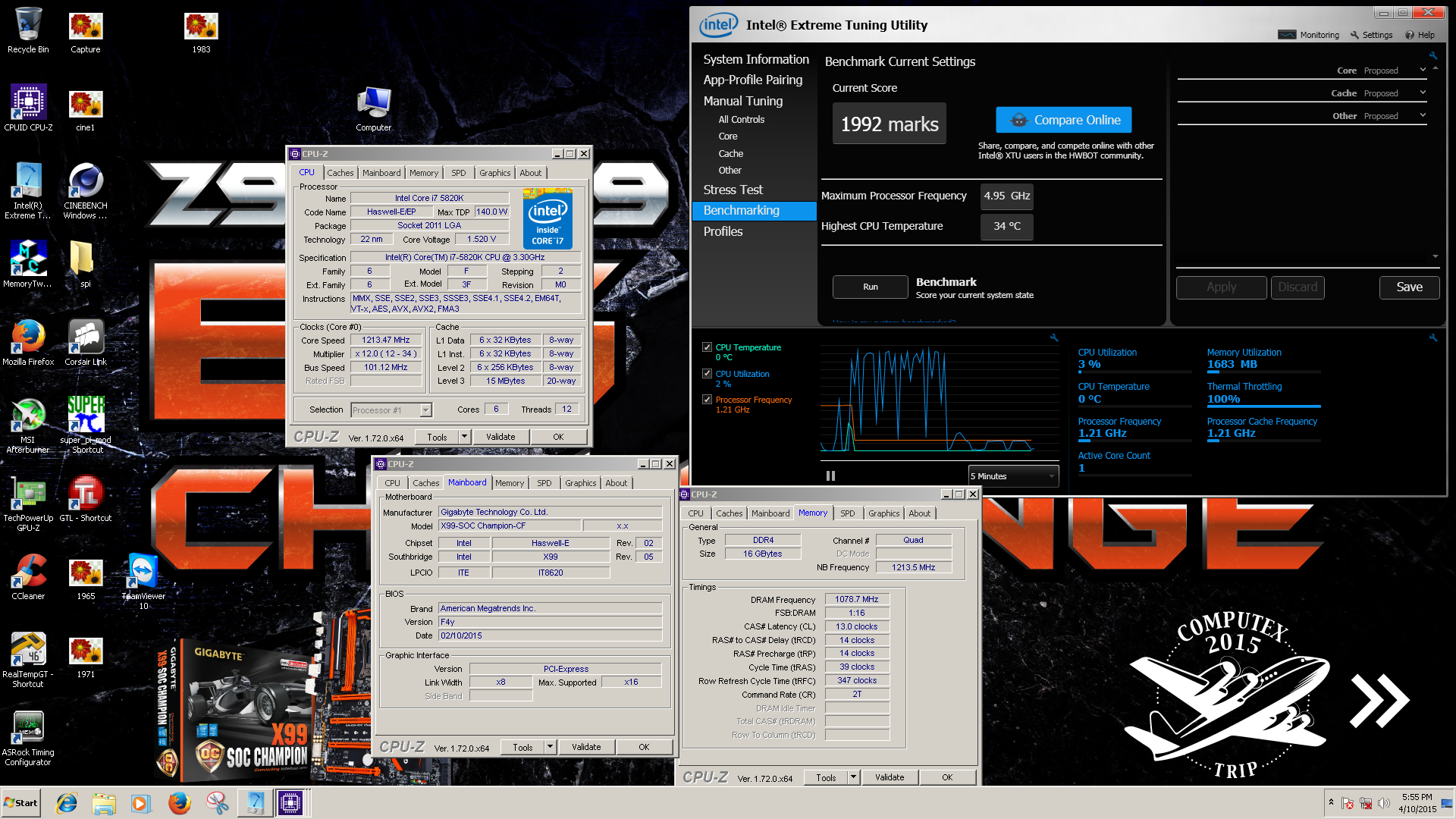Open the 5 Minutes time range dropdown
This screenshot has height=819, width=1456.
coord(1013,476)
